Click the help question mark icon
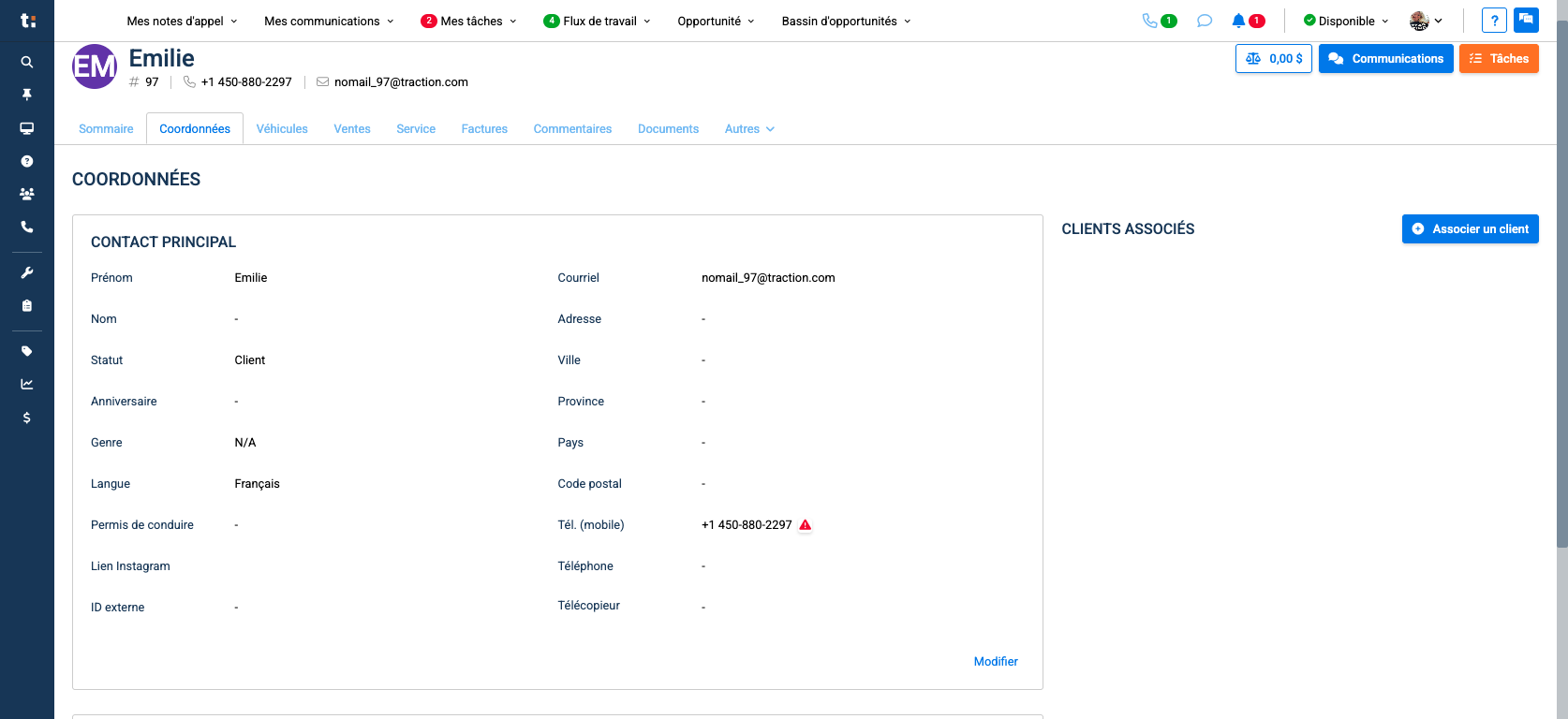The height and width of the screenshot is (719, 1568). (x=1494, y=21)
